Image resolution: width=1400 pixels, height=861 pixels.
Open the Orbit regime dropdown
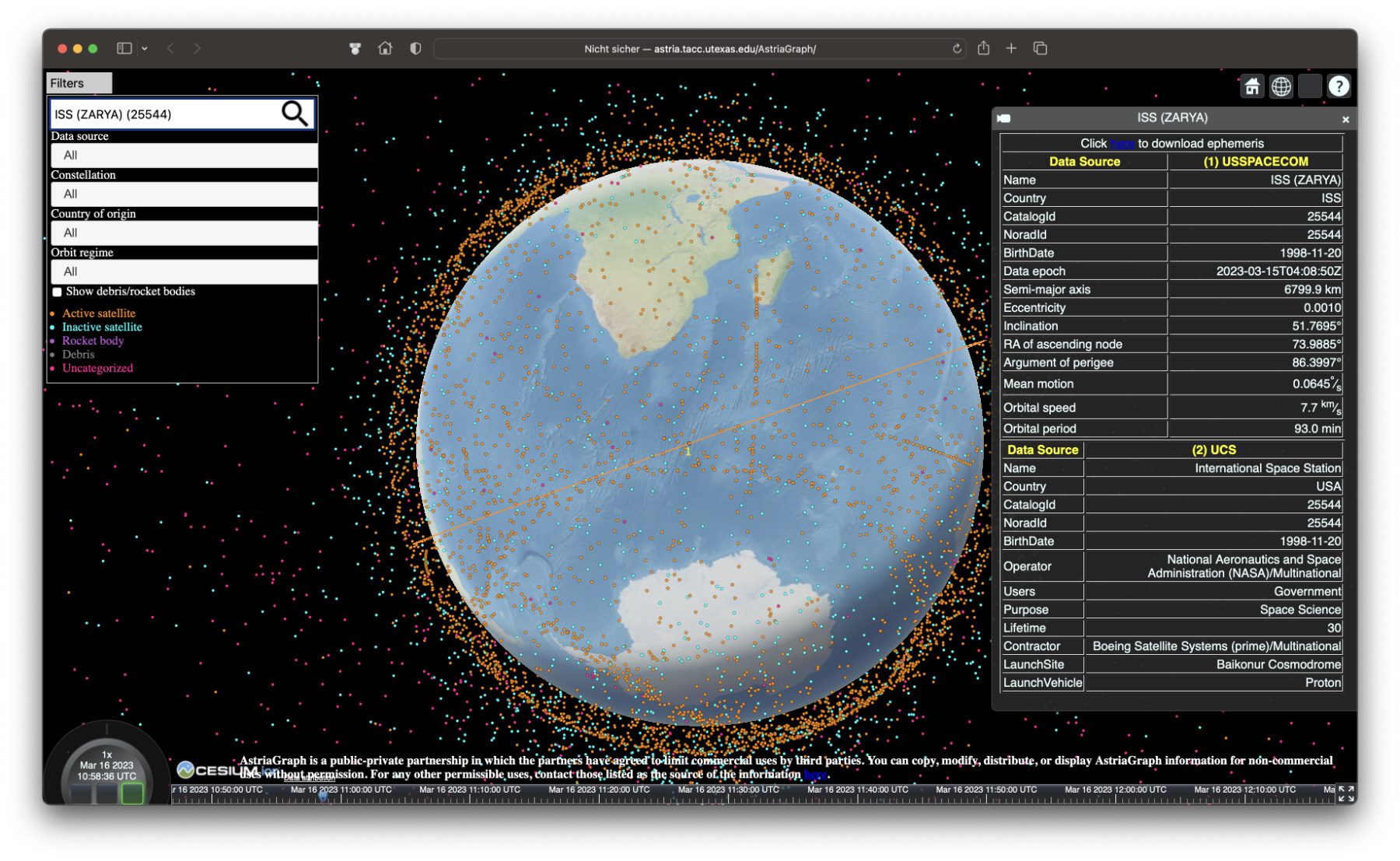(184, 271)
